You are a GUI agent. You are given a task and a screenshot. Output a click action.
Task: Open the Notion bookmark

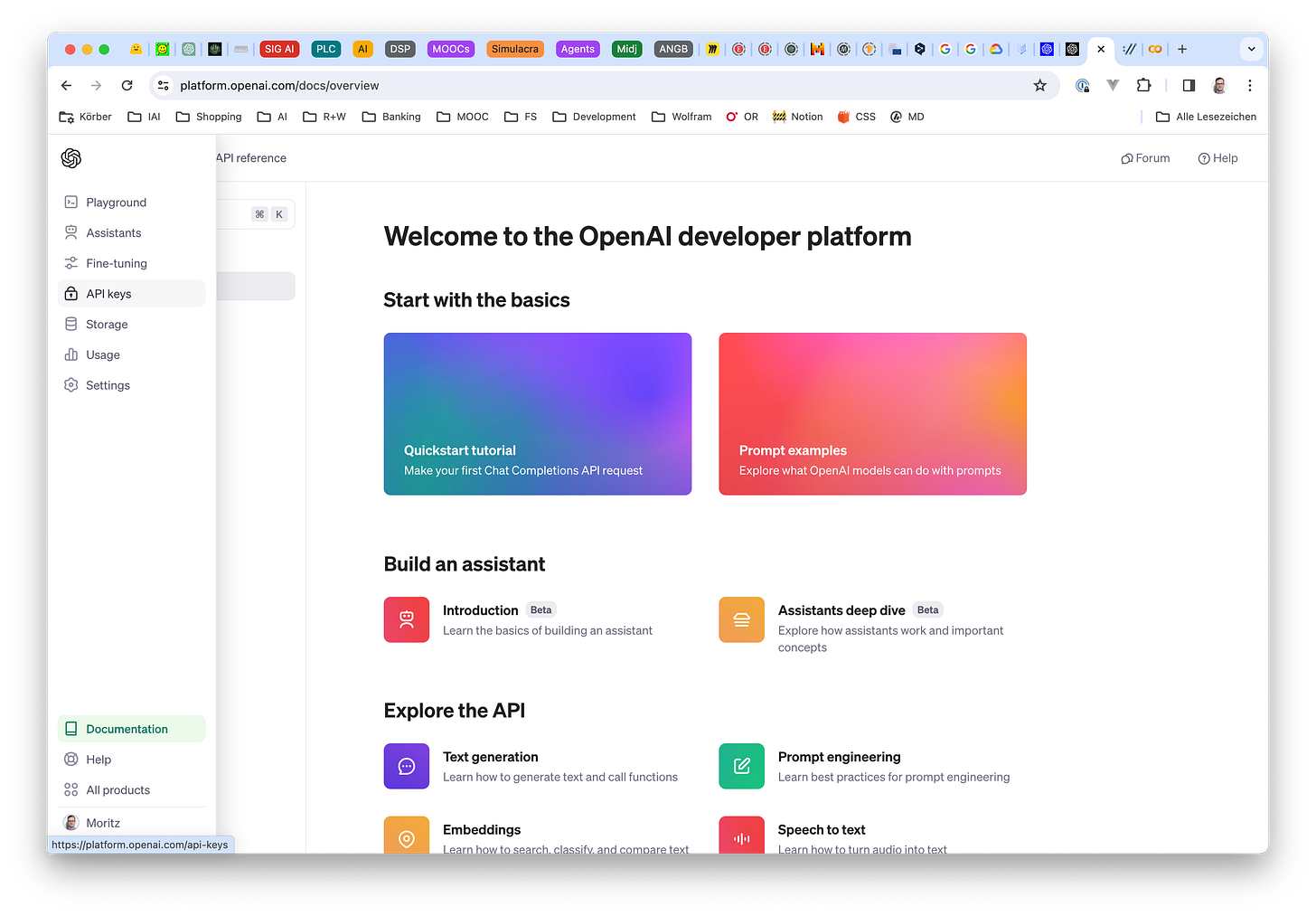797,117
